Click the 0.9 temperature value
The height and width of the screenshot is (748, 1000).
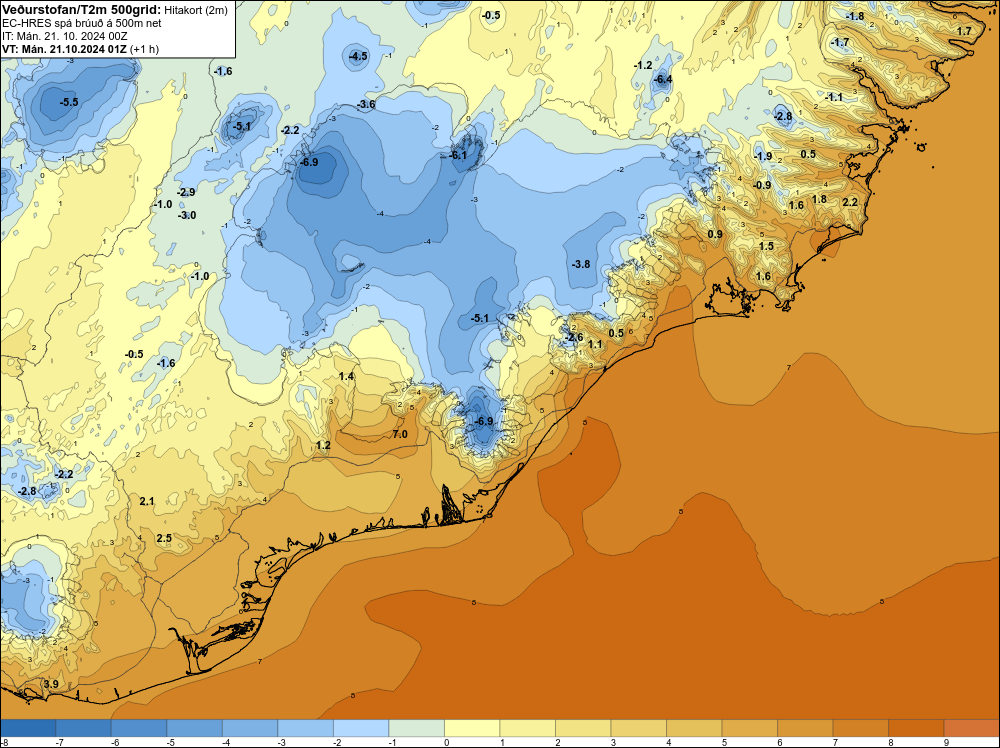click(x=715, y=234)
